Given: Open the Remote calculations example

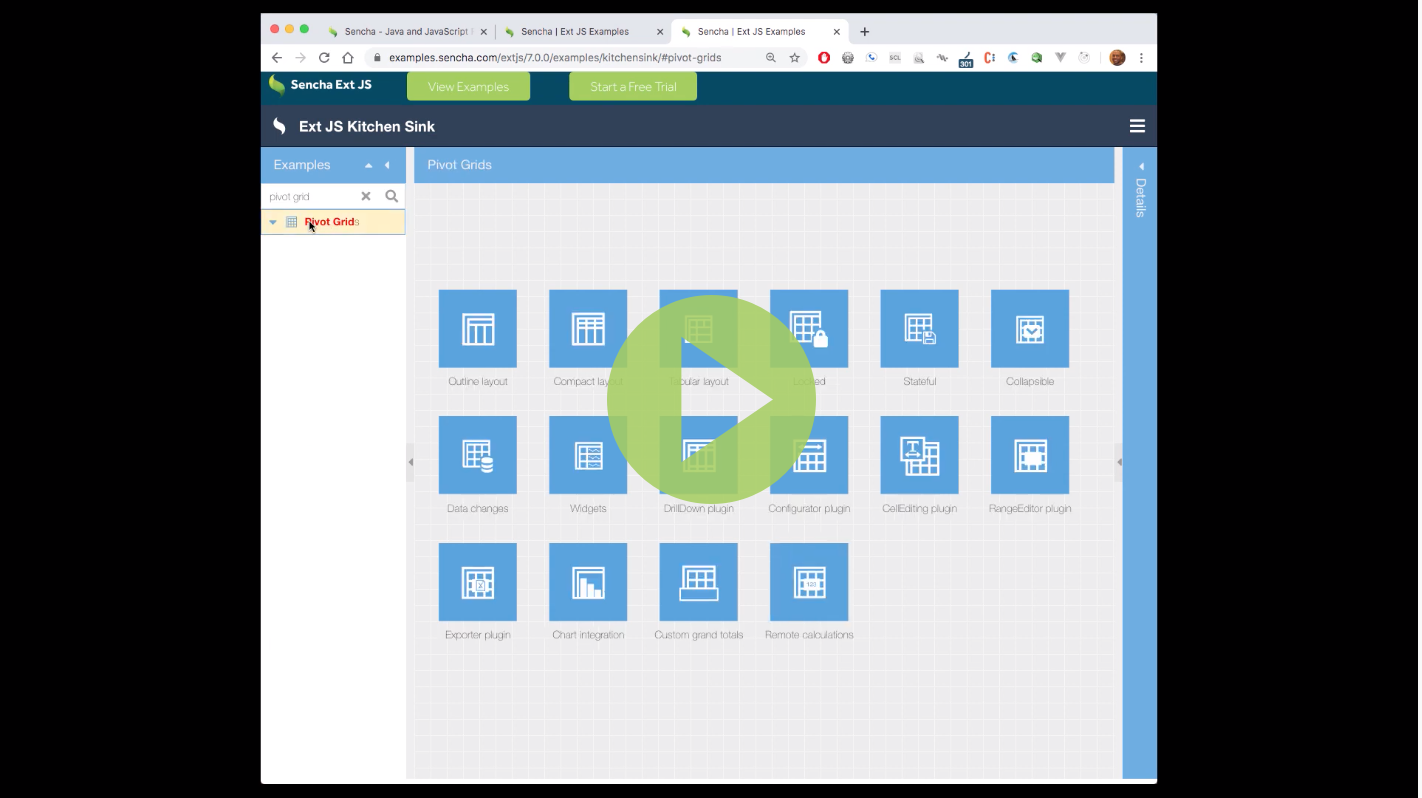Looking at the screenshot, I should [x=809, y=582].
